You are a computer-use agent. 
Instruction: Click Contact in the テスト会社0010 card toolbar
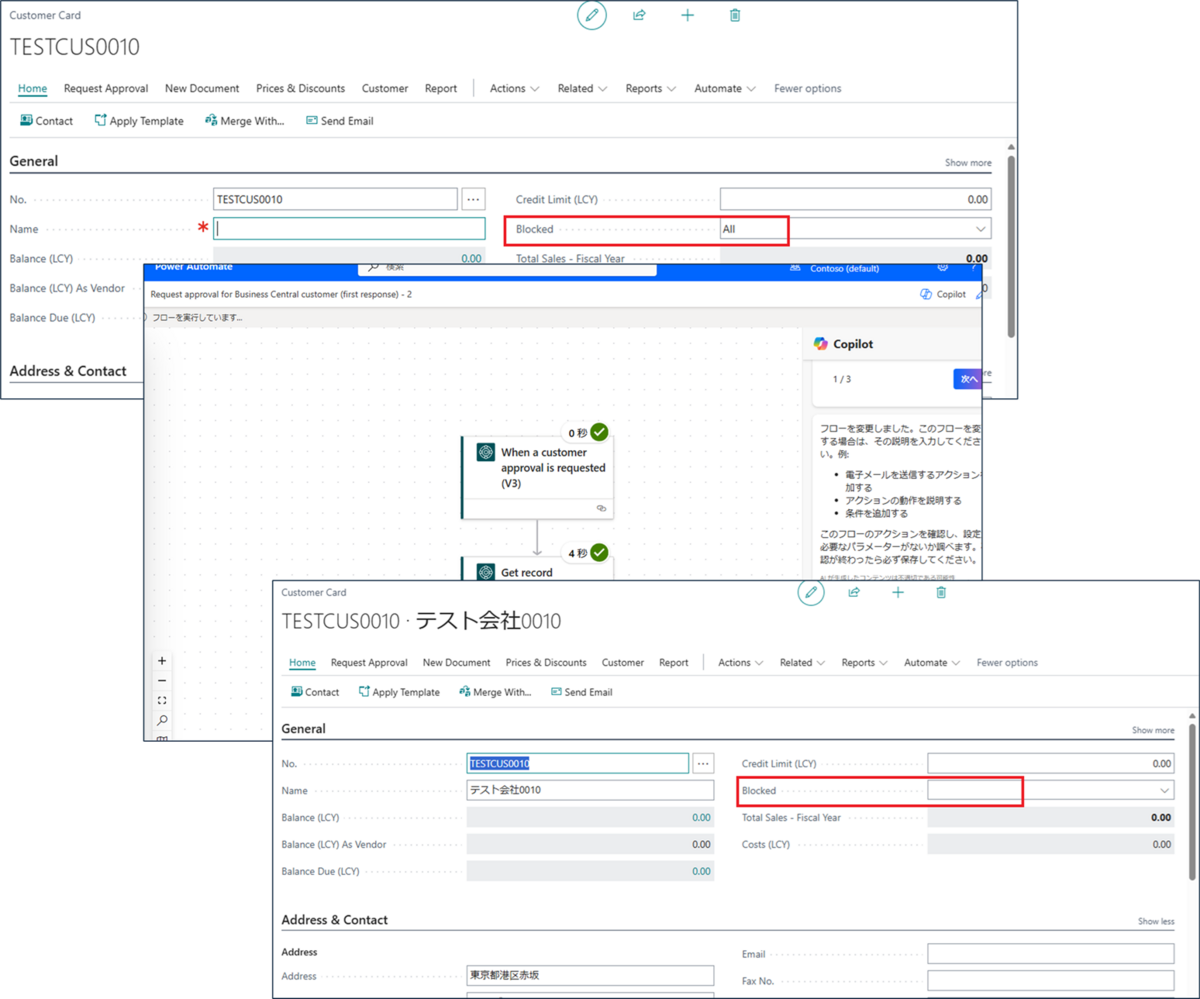(315, 692)
